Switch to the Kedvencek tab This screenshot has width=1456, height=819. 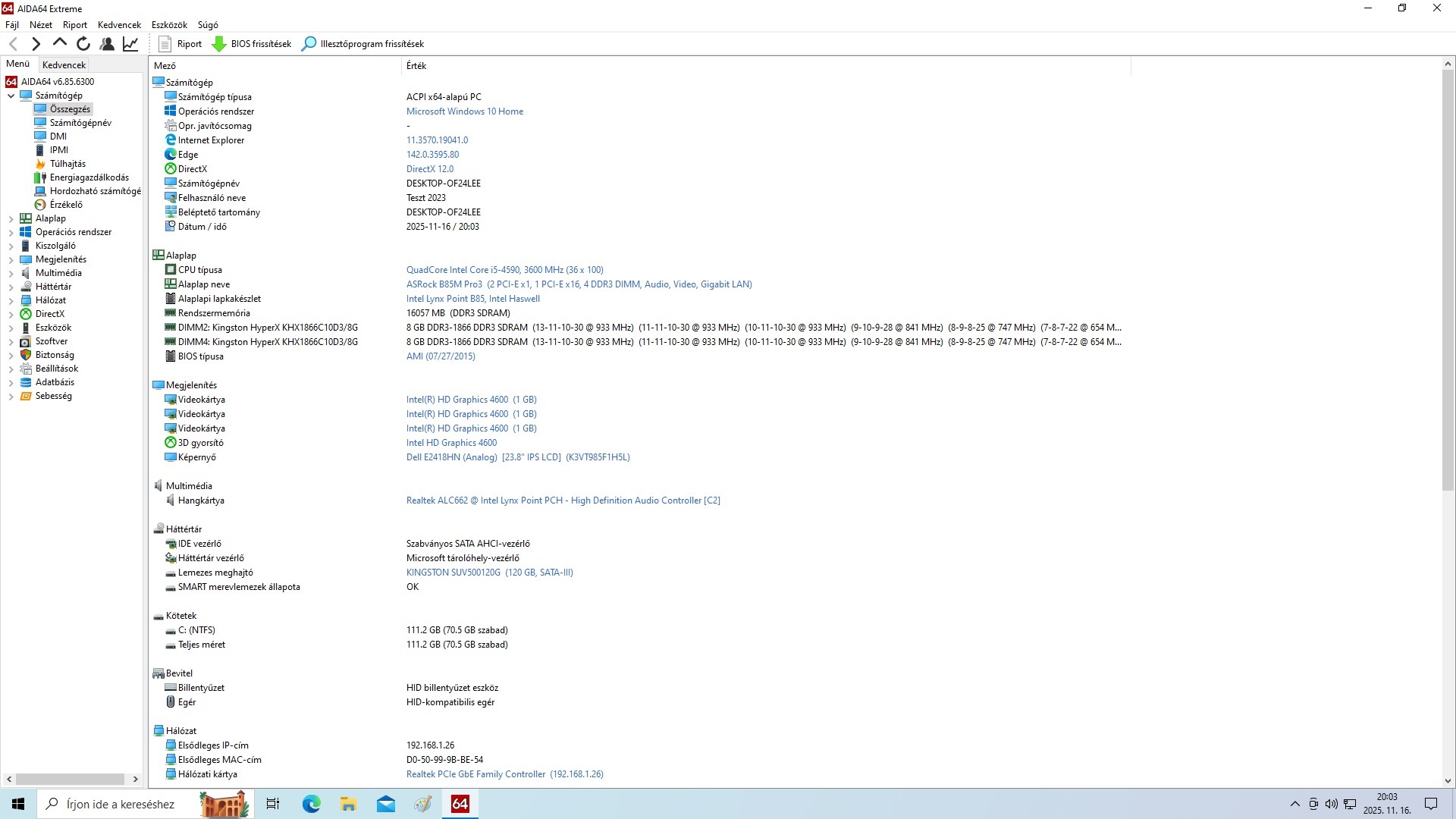pos(64,64)
